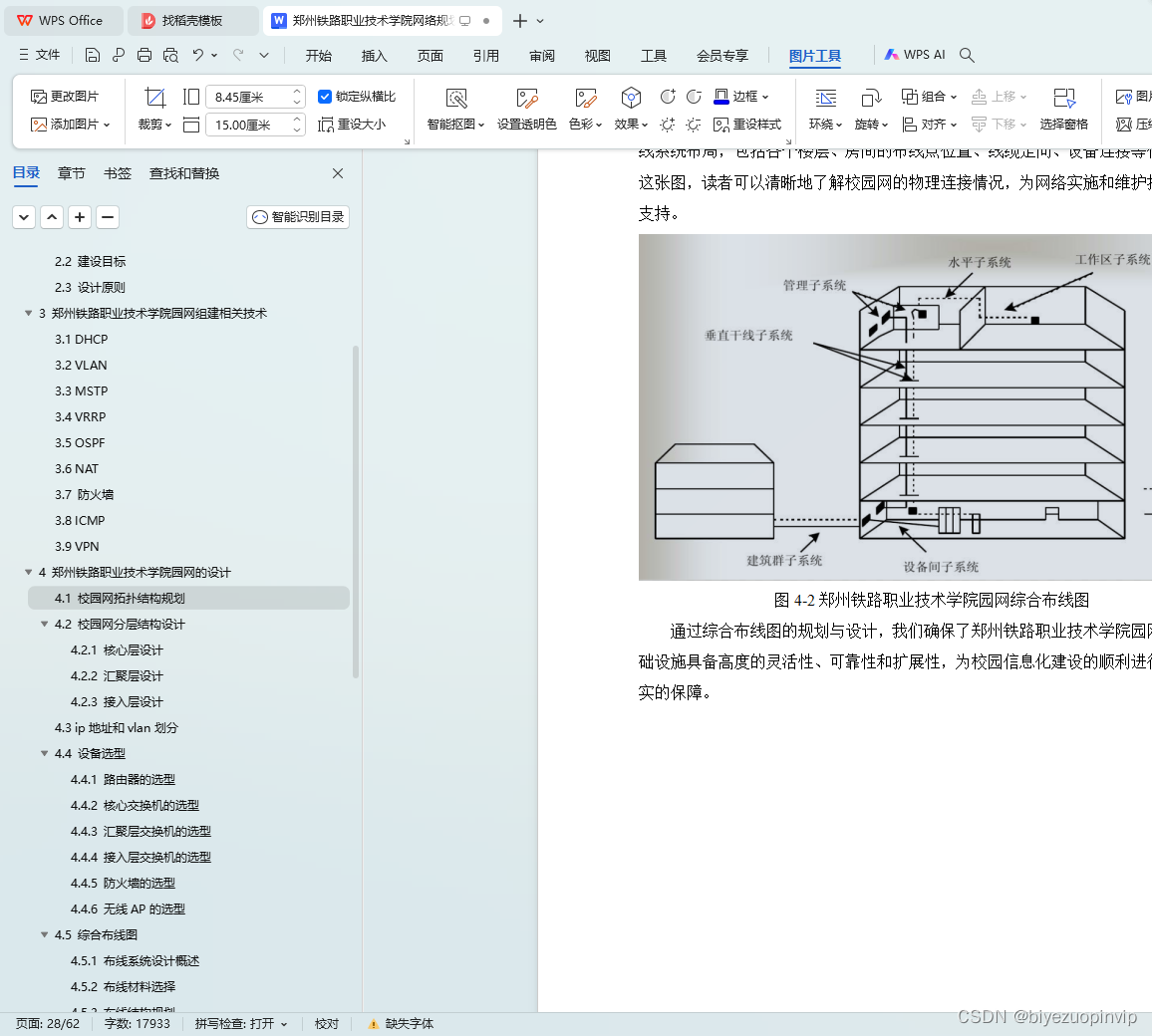This screenshot has width=1152, height=1036.
Task: Click the Redo arrow icon
Action: pos(238,55)
